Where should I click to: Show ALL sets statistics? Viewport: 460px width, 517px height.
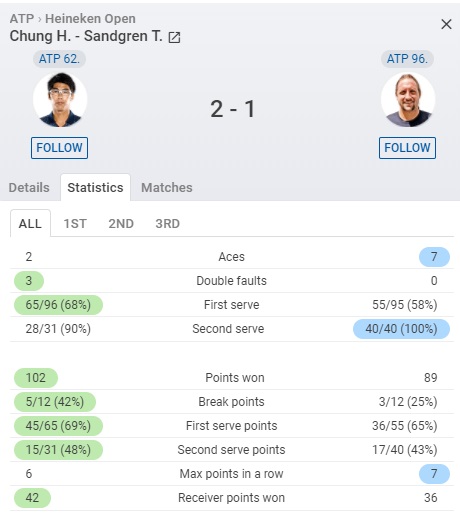[30, 223]
